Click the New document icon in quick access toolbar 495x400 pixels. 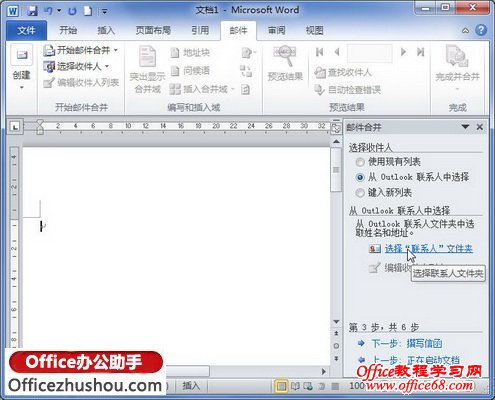[x=88, y=11]
